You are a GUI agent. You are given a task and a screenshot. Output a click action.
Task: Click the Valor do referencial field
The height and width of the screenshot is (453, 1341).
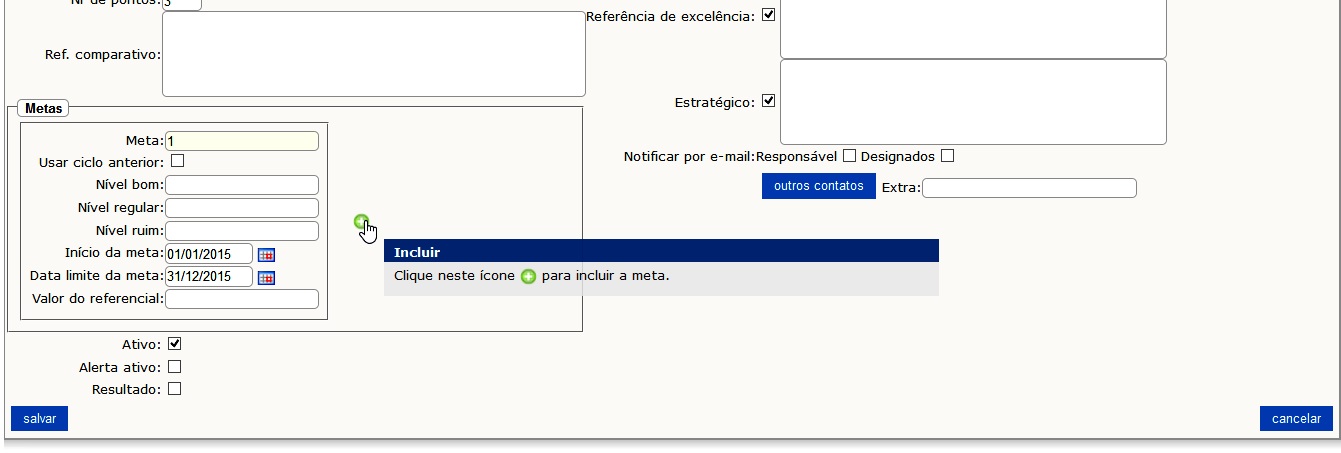pos(241,299)
